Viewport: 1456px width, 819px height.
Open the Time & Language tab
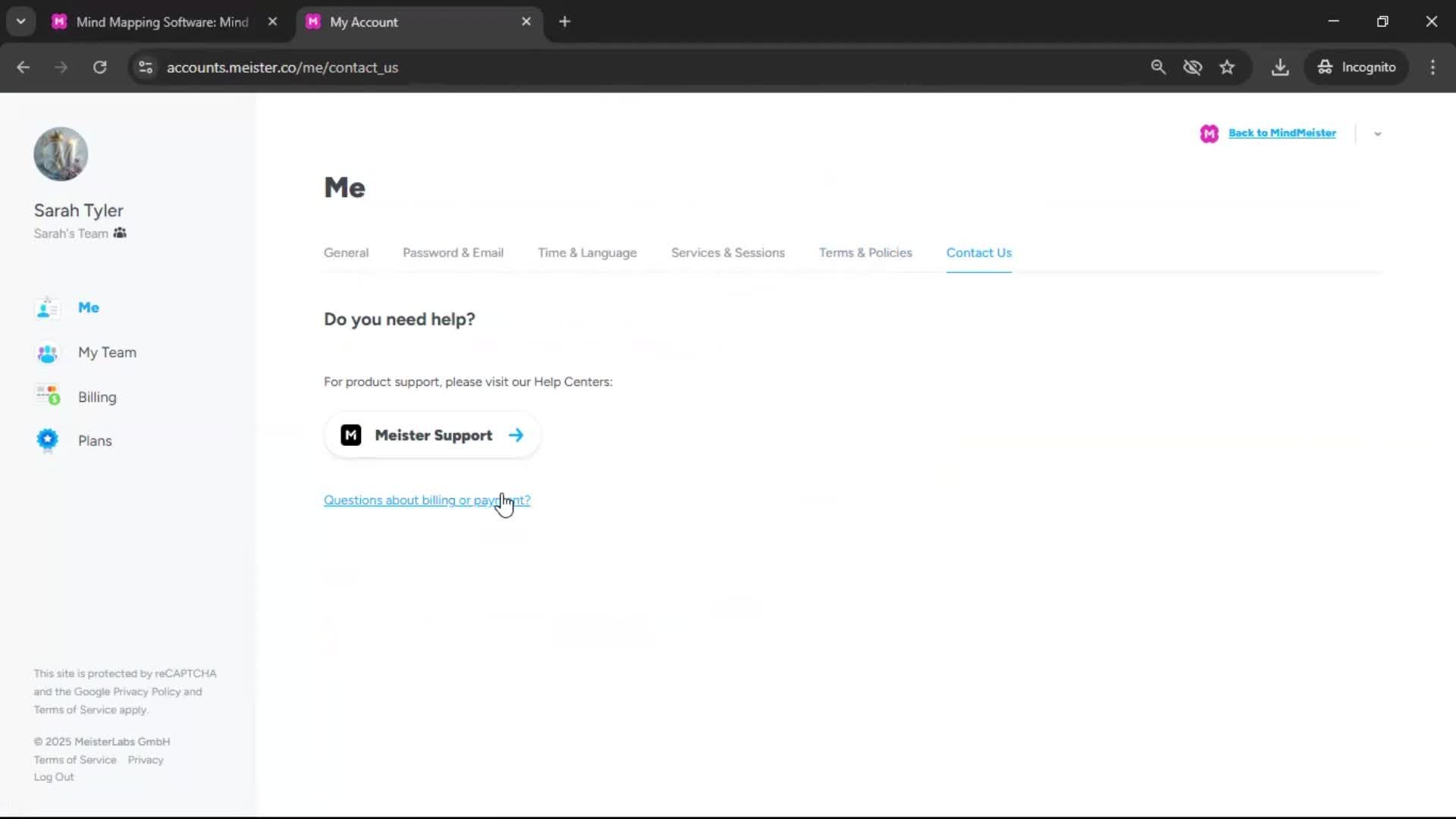pyautogui.click(x=587, y=253)
